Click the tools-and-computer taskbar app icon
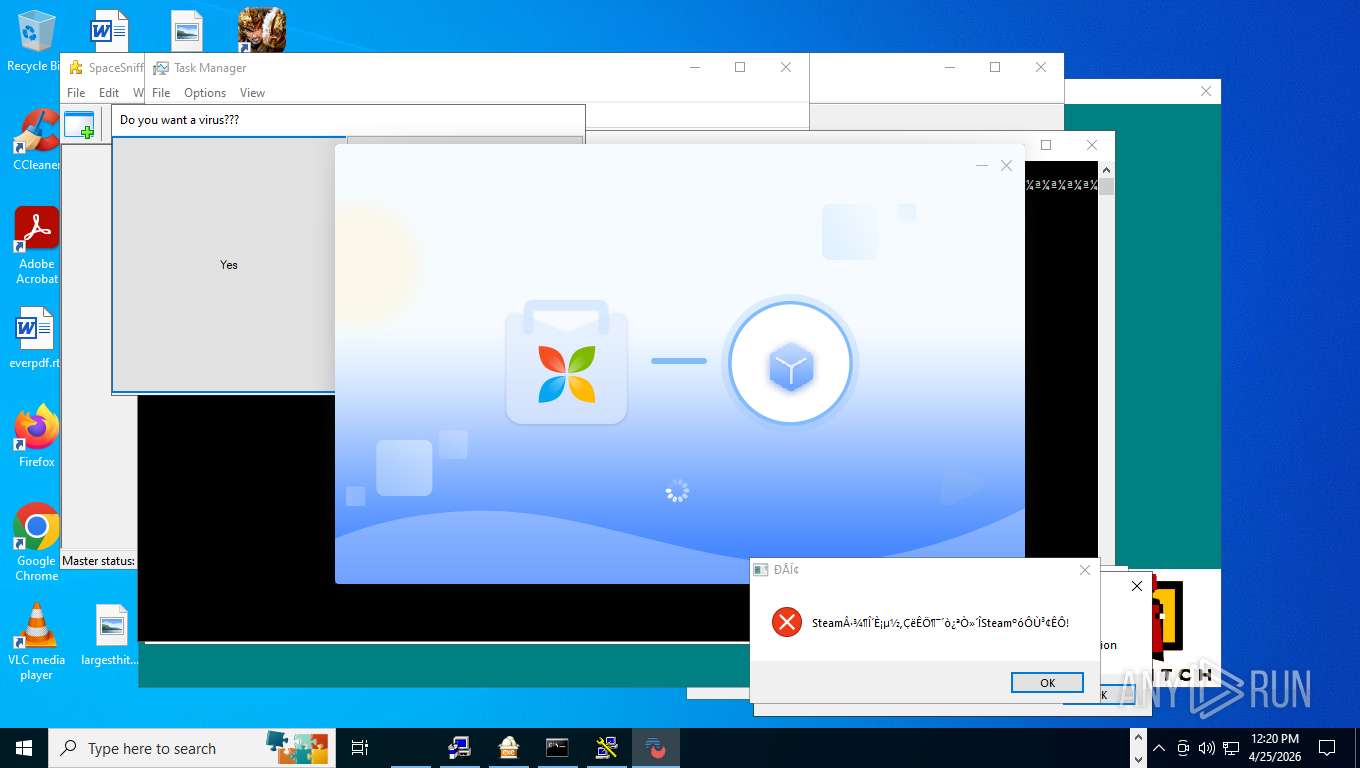Screen dimensions: 1360x768 click(x=607, y=748)
